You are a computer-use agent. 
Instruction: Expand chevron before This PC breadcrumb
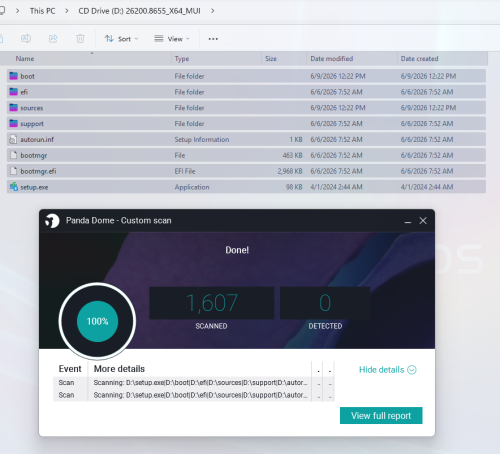[x=17, y=11]
